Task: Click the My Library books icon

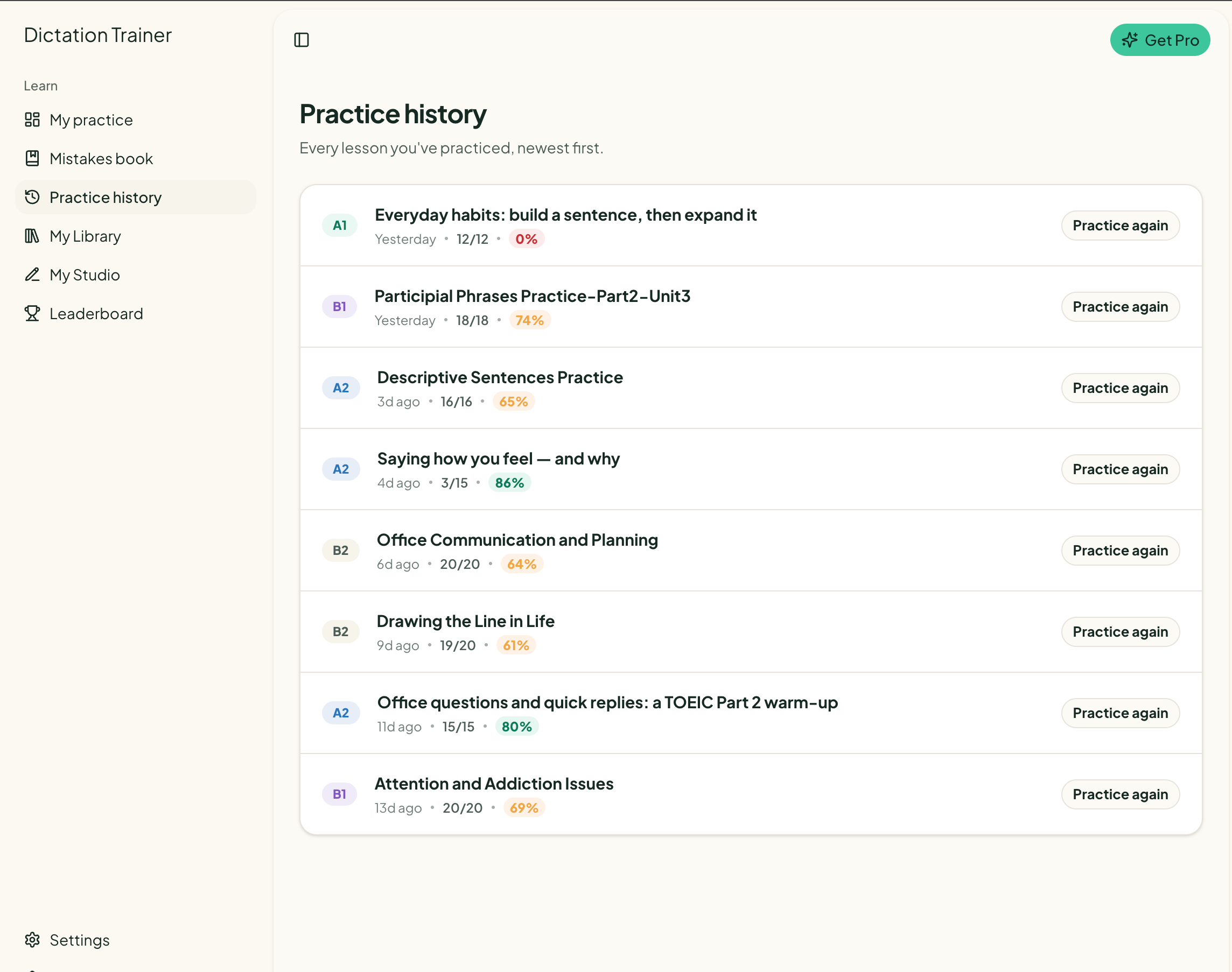Action: [32, 236]
